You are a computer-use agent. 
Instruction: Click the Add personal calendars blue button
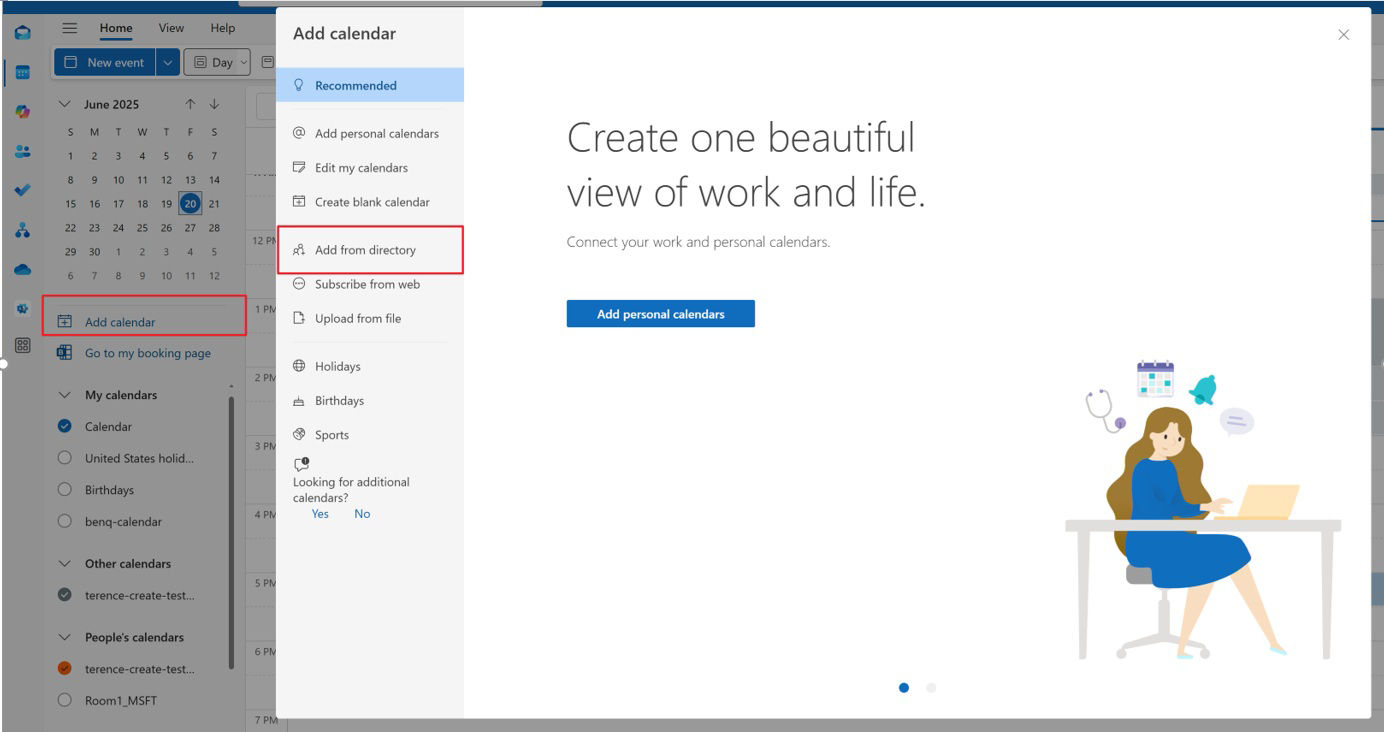click(660, 314)
